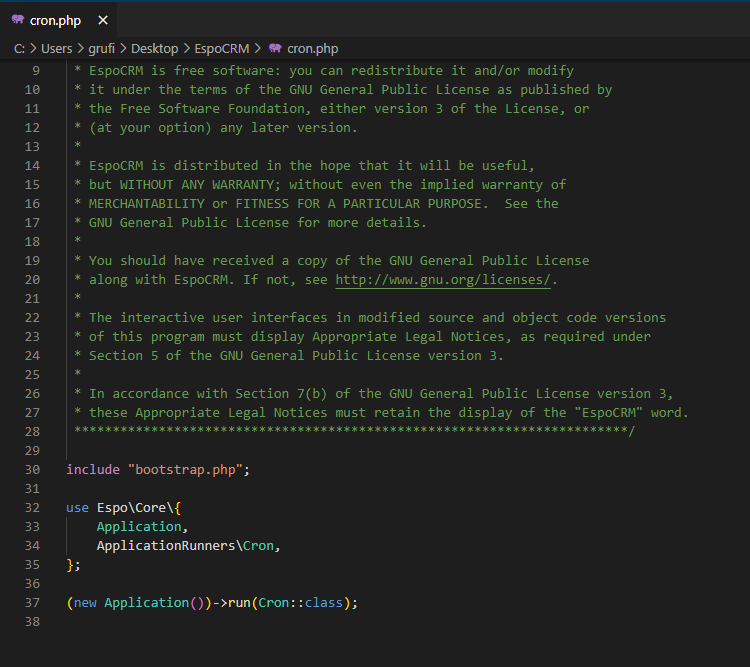Open the gnu.org licenses link
Screen dimensions: 750x667
click(x=443, y=280)
